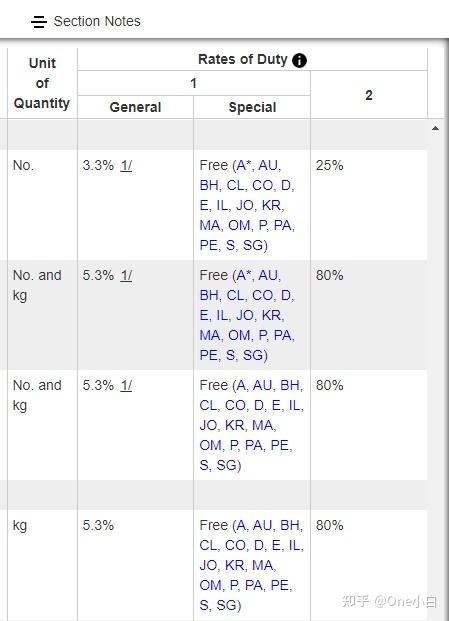This screenshot has width=449, height=621.
Task: Click the Unit of Quantity header
Action: tap(42, 83)
